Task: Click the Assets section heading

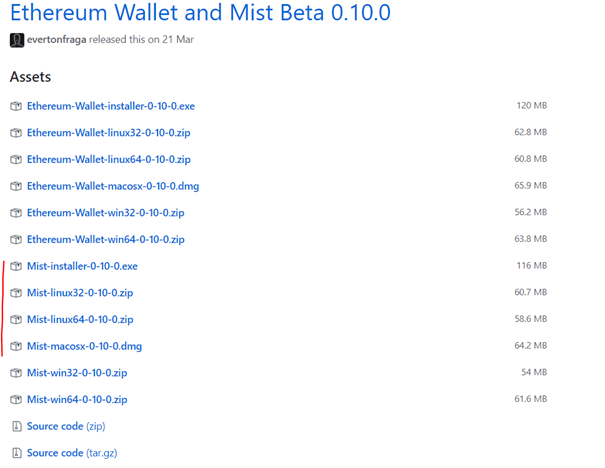Action: (30, 76)
